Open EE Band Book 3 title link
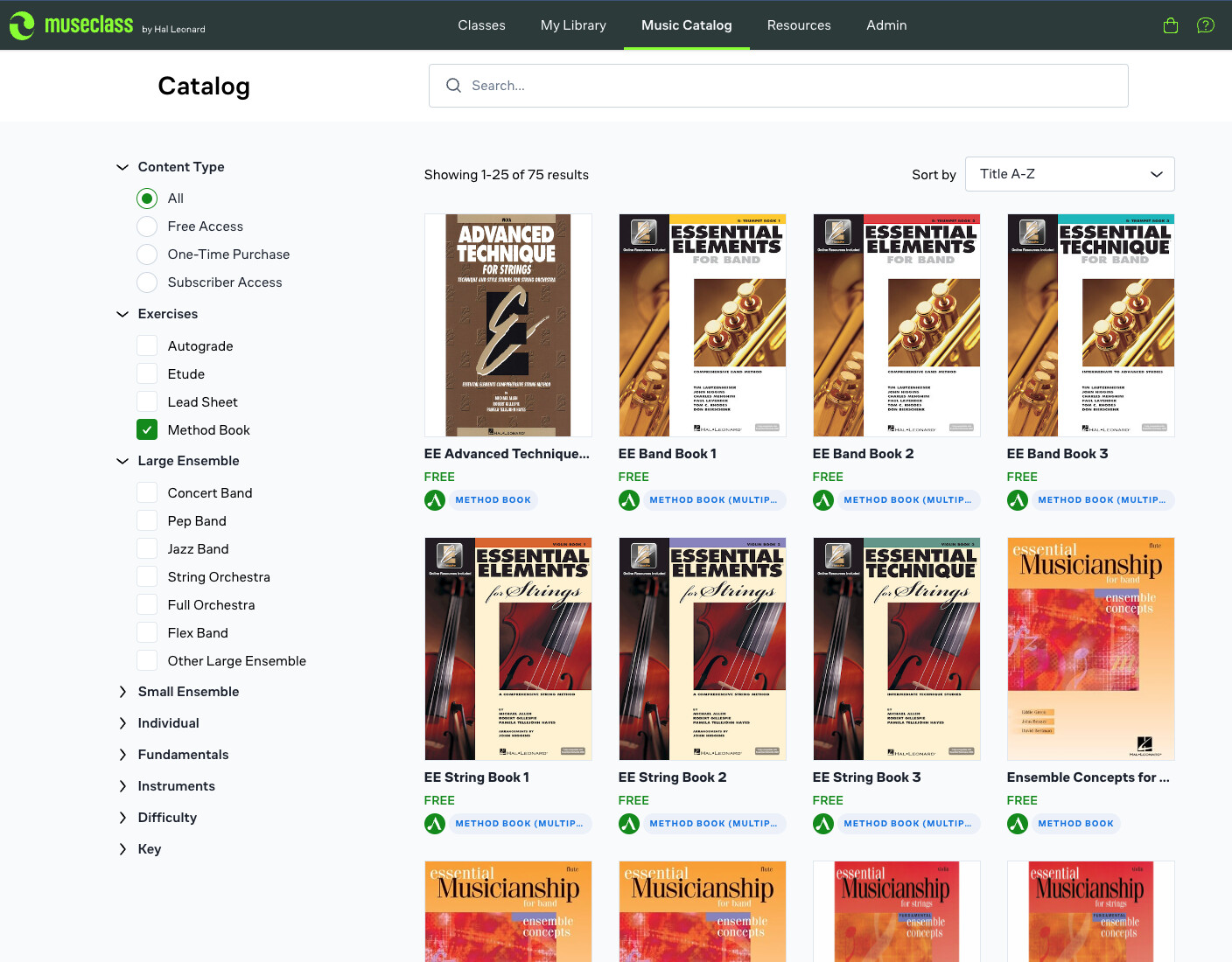The image size is (1232, 962). [1058, 454]
